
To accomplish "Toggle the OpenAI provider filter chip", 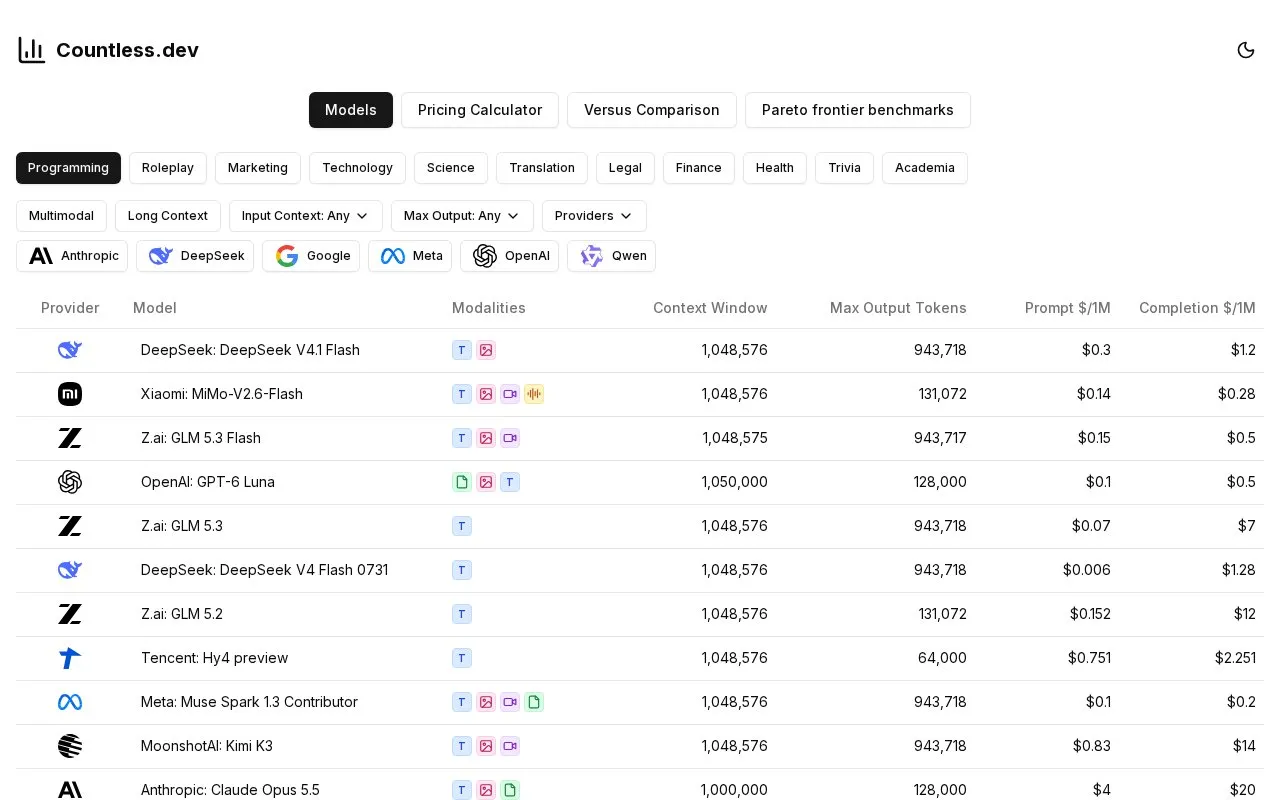I will [x=509, y=256].
